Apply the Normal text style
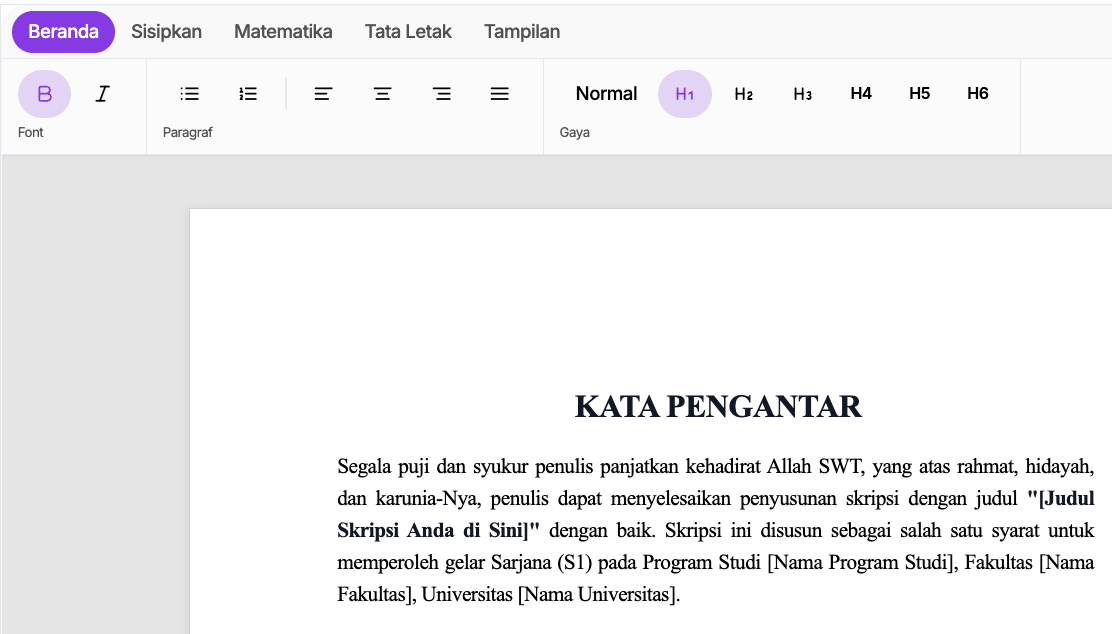The image size is (1112, 634). [x=606, y=94]
